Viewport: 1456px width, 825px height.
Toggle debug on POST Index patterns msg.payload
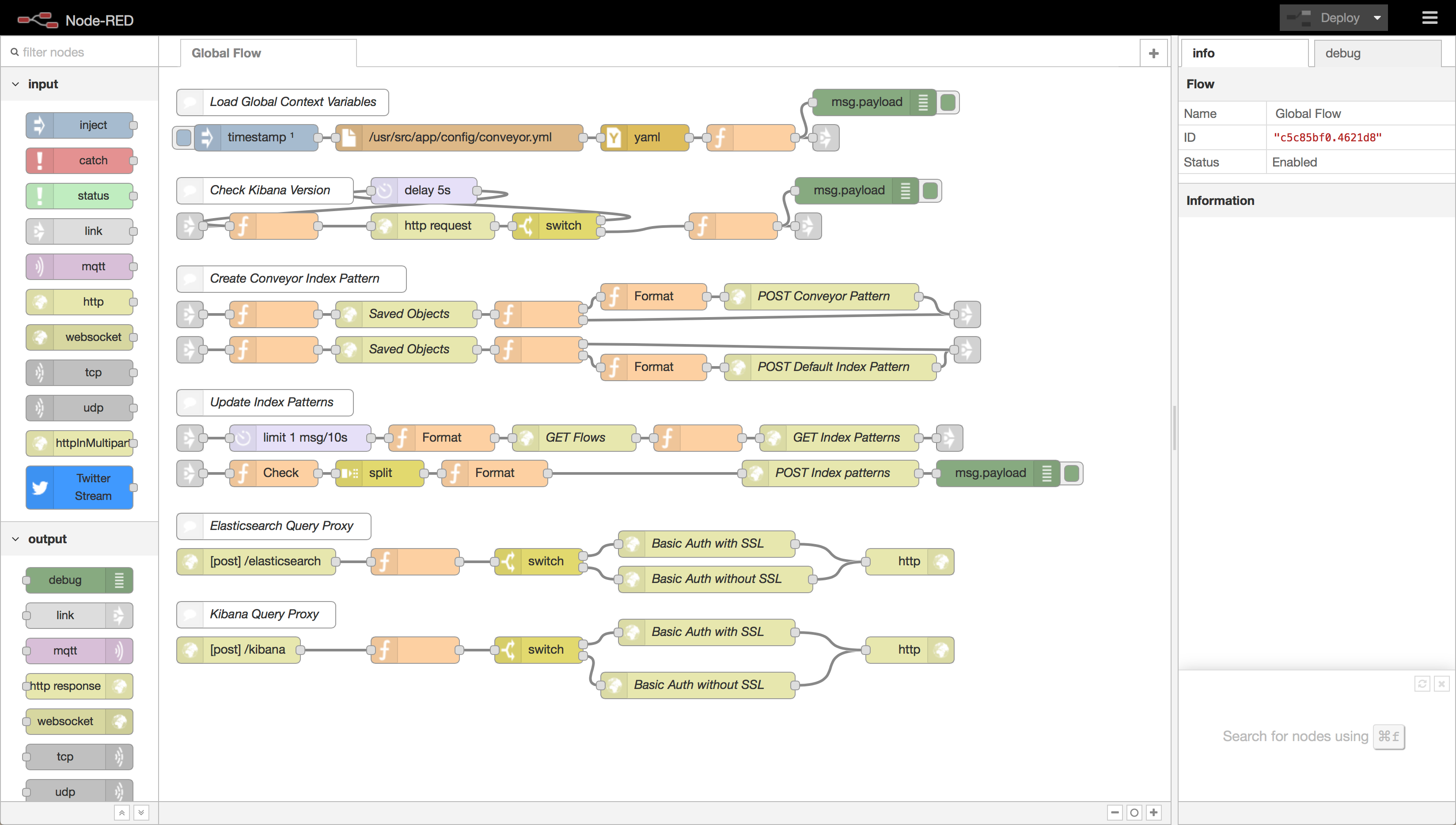click(1071, 474)
